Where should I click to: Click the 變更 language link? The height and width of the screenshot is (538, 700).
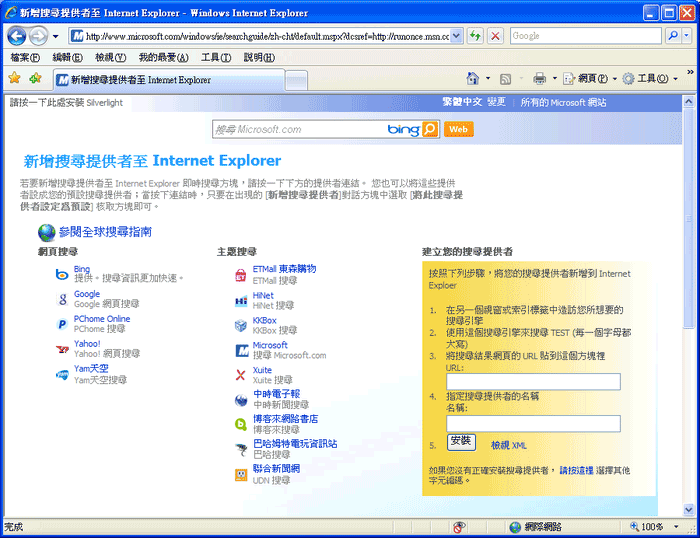pos(496,102)
